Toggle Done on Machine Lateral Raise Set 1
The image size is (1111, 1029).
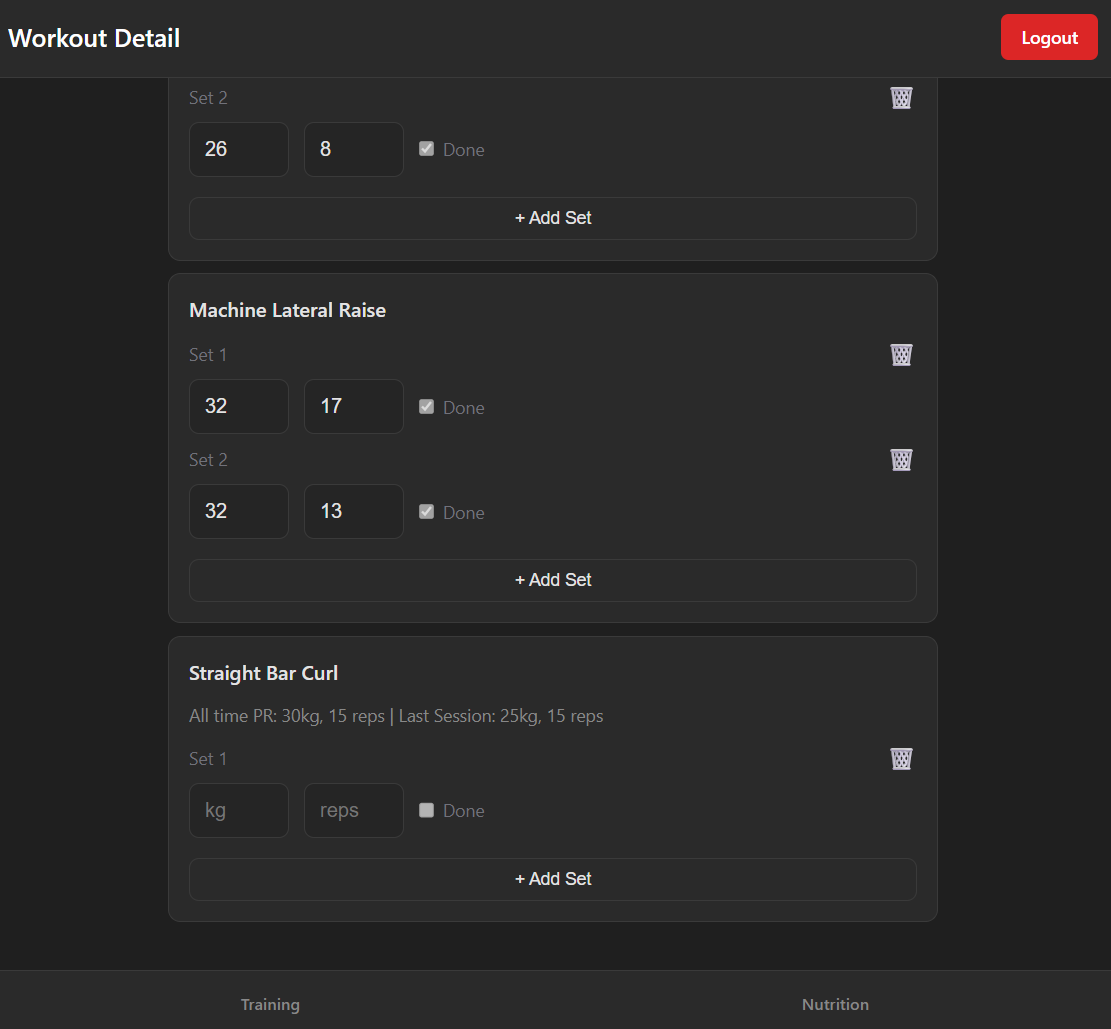point(426,406)
